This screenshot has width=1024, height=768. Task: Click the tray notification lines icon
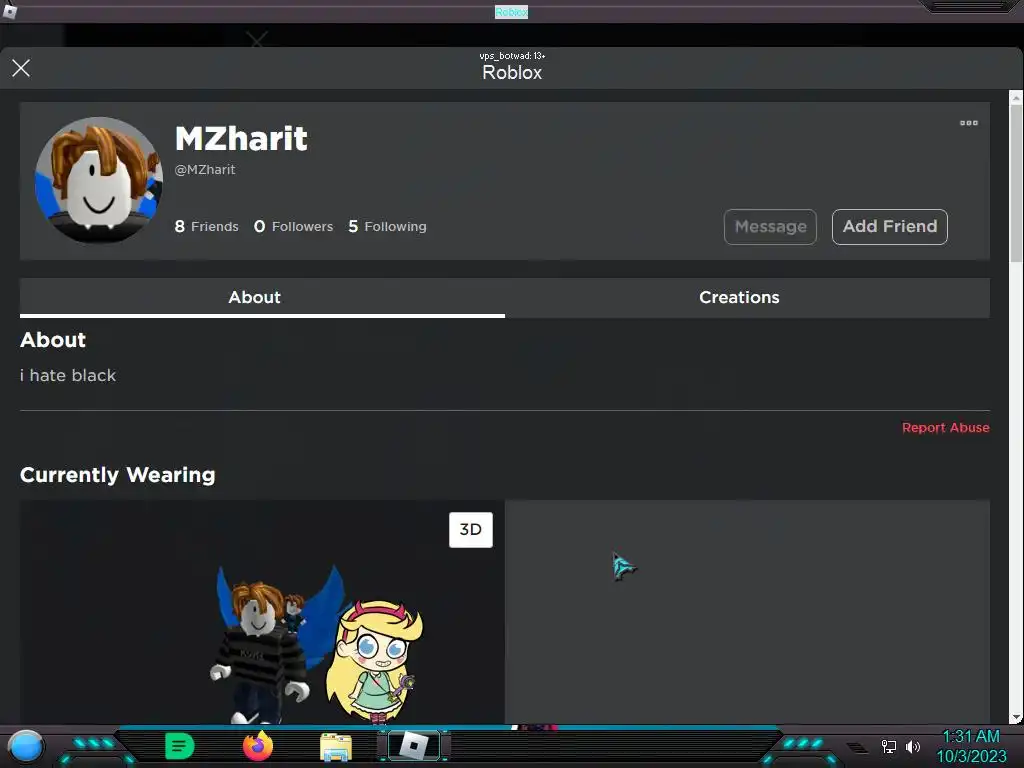click(857, 747)
